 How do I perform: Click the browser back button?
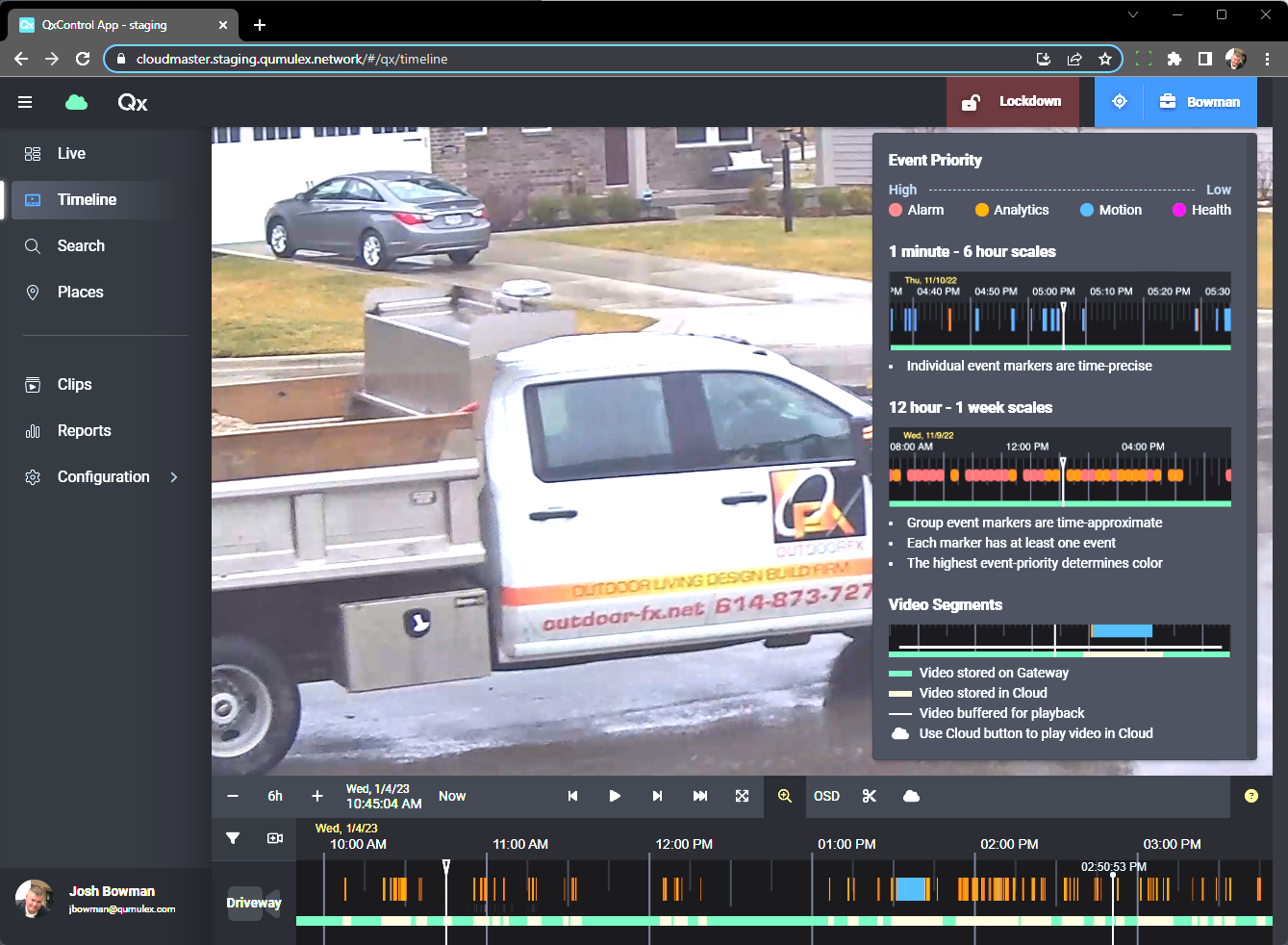[x=21, y=59]
